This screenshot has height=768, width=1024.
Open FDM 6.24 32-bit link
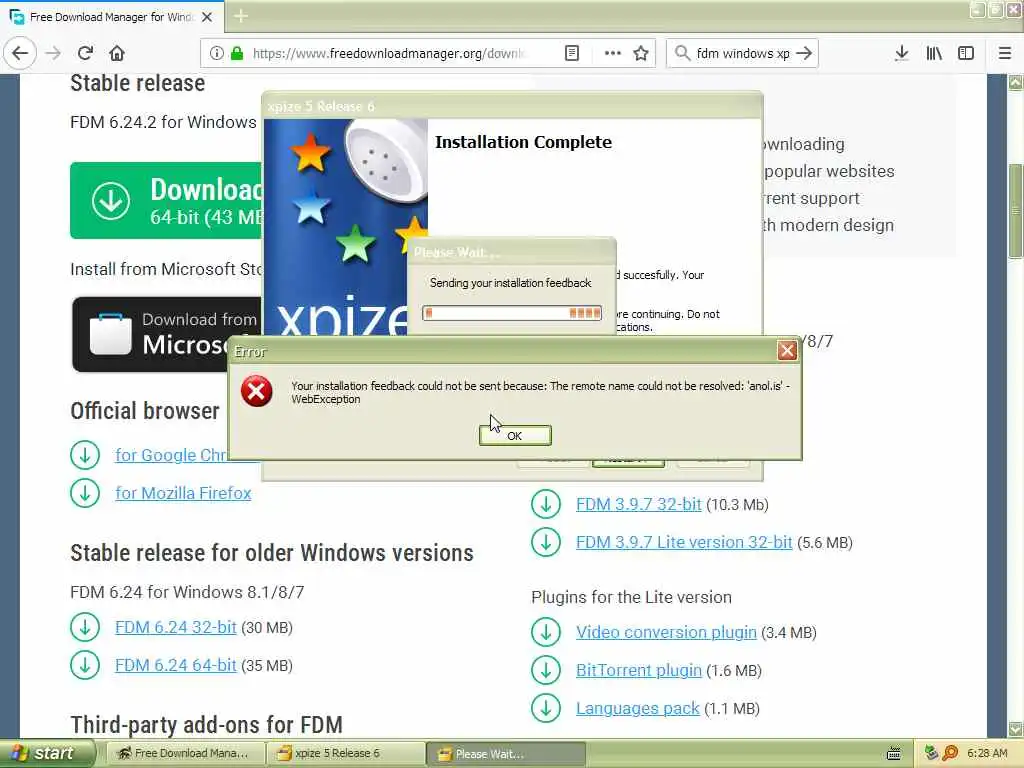(176, 628)
